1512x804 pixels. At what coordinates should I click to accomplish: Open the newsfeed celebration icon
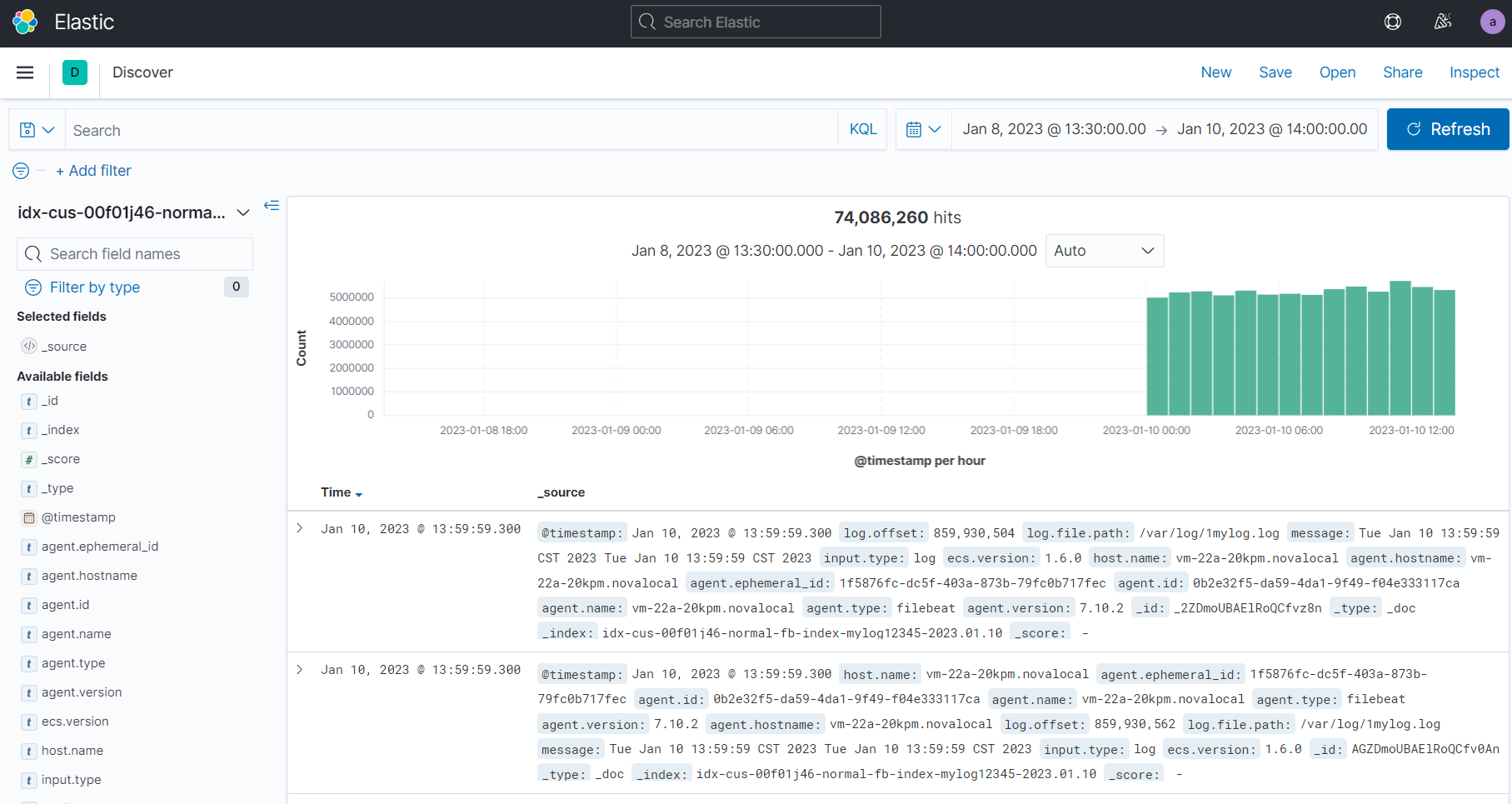(x=1443, y=22)
